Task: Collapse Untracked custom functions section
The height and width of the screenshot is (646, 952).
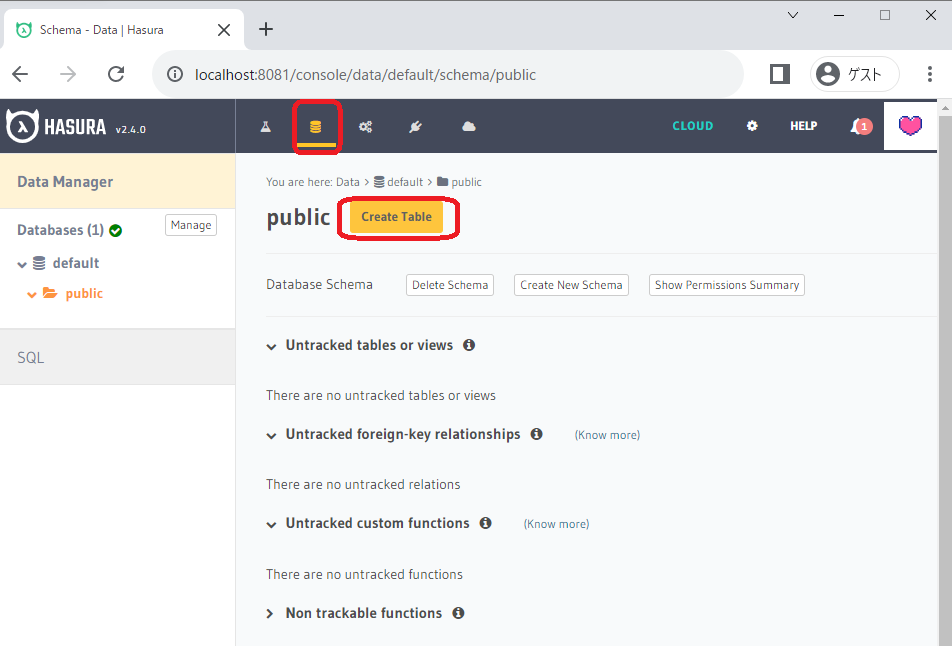Action: pyautogui.click(x=271, y=525)
